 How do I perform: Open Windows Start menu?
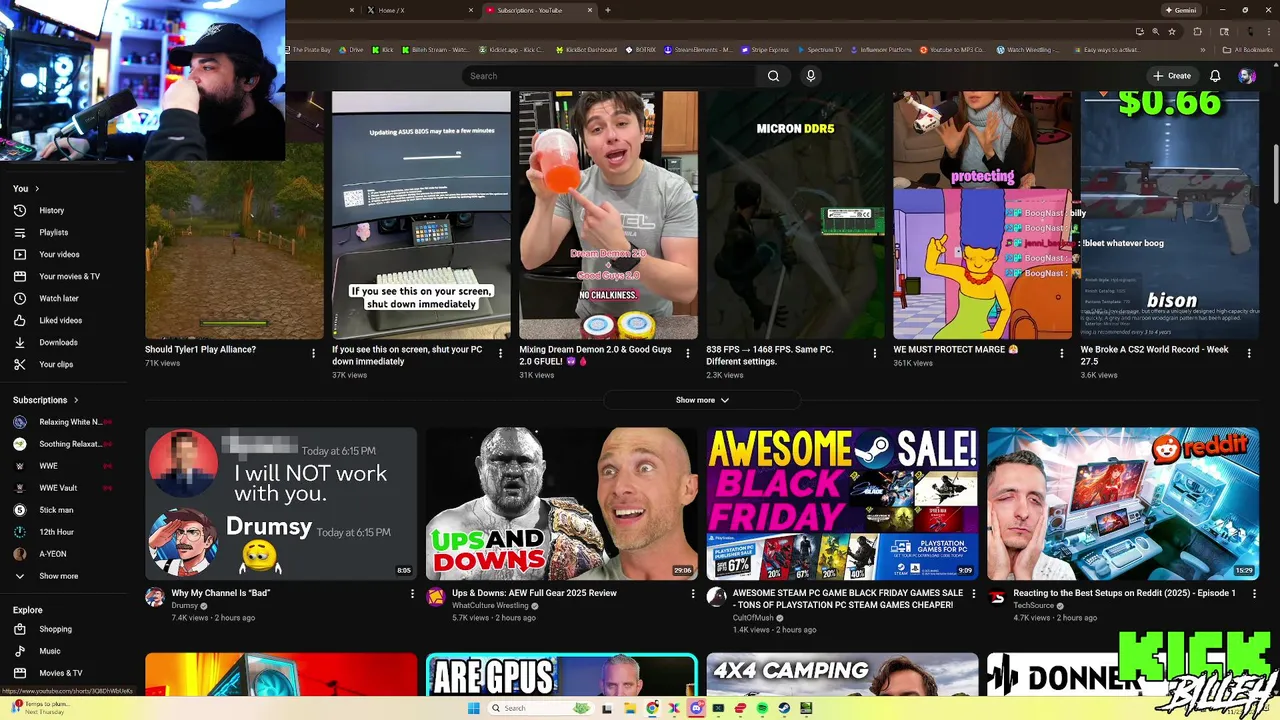click(x=473, y=708)
